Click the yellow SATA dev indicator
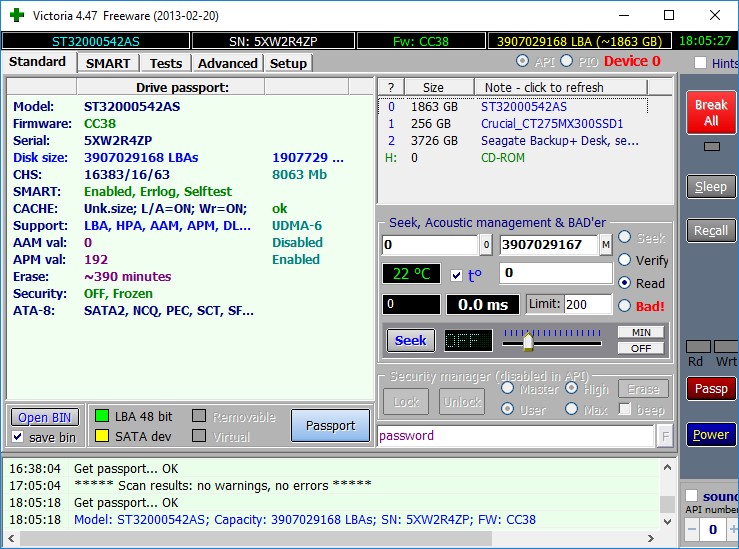 [102, 435]
